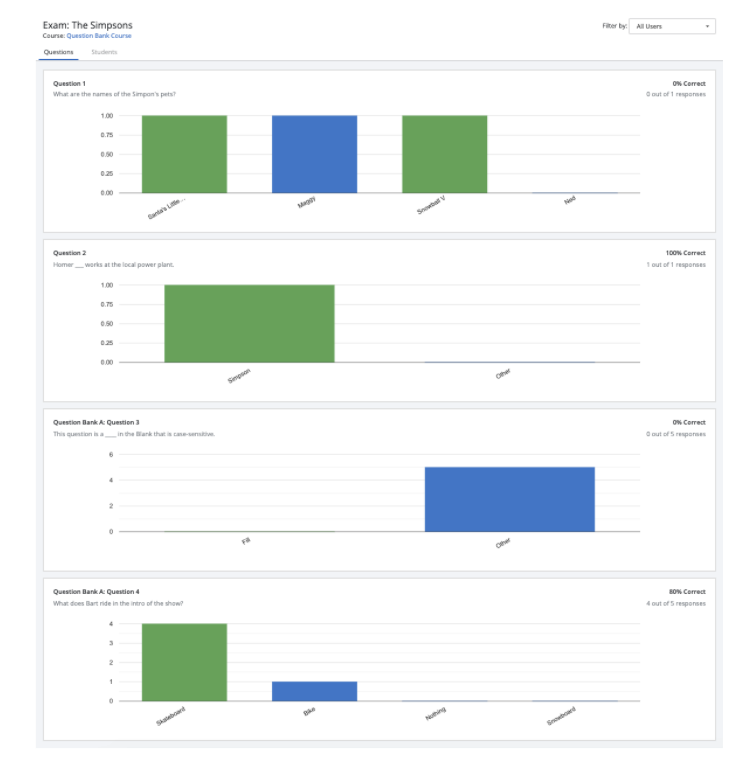The height and width of the screenshot is (763, 740).
Task: Select the Questions tab
Action: [58, 51]
